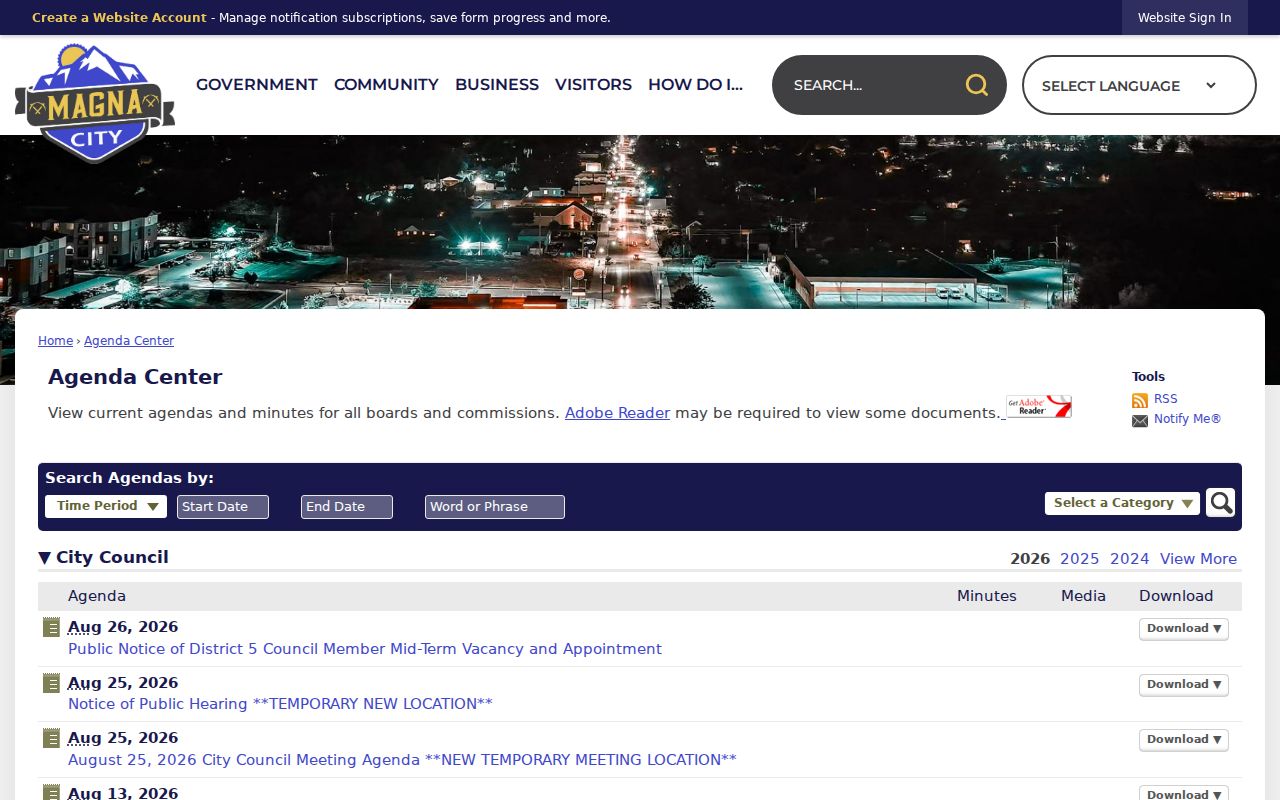
Task: Open the Notify Me® text link
Action: [x=1188, y=419]
